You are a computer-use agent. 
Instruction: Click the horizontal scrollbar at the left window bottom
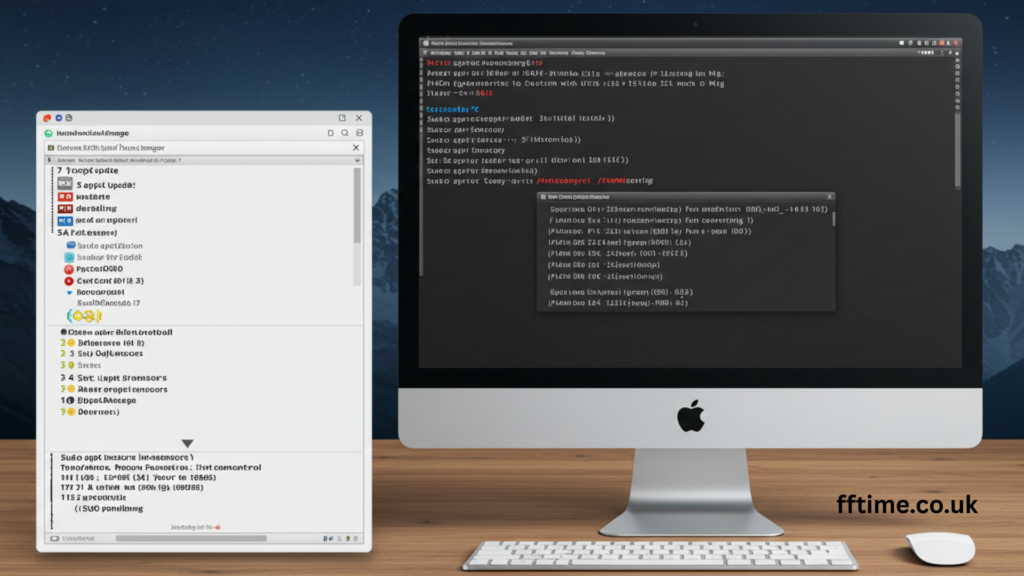pos(191,539)
